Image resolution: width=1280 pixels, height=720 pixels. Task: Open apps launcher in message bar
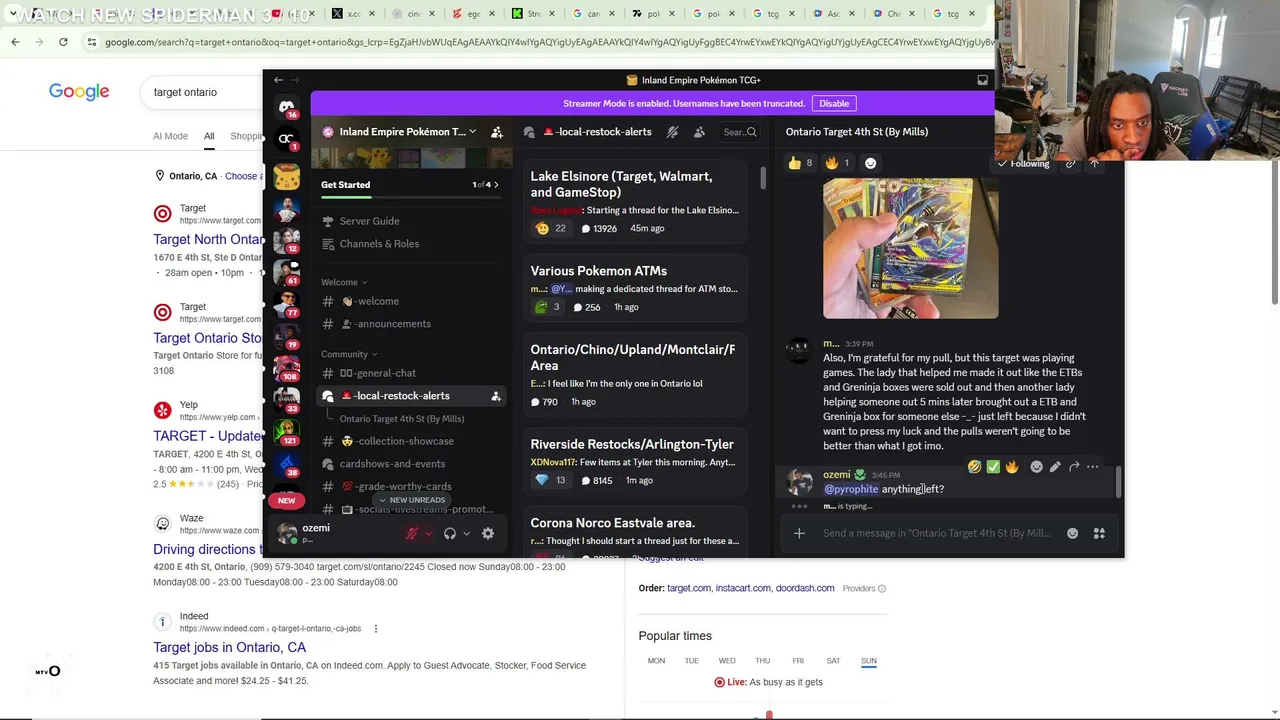pos(1099,533)
